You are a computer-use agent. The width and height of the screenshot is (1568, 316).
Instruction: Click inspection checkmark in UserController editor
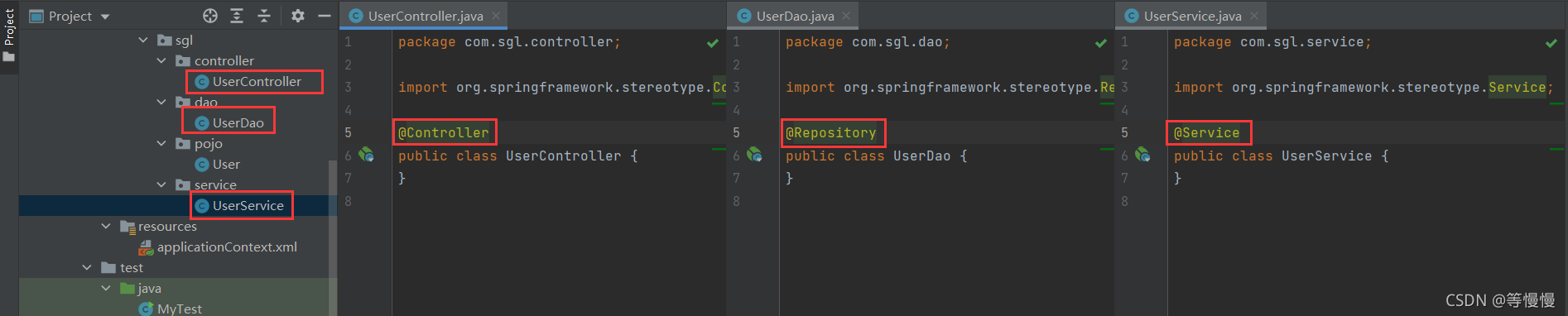tap(713, 43)
